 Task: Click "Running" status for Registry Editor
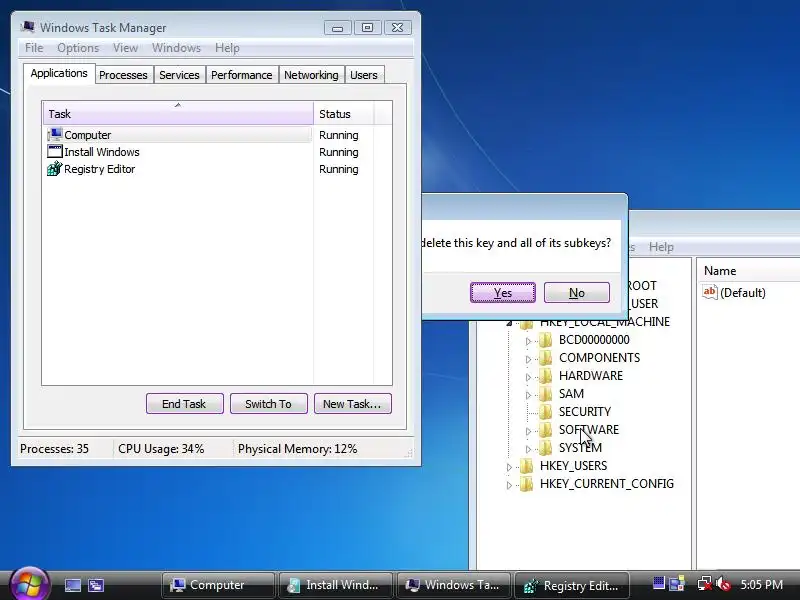(339, 169)
